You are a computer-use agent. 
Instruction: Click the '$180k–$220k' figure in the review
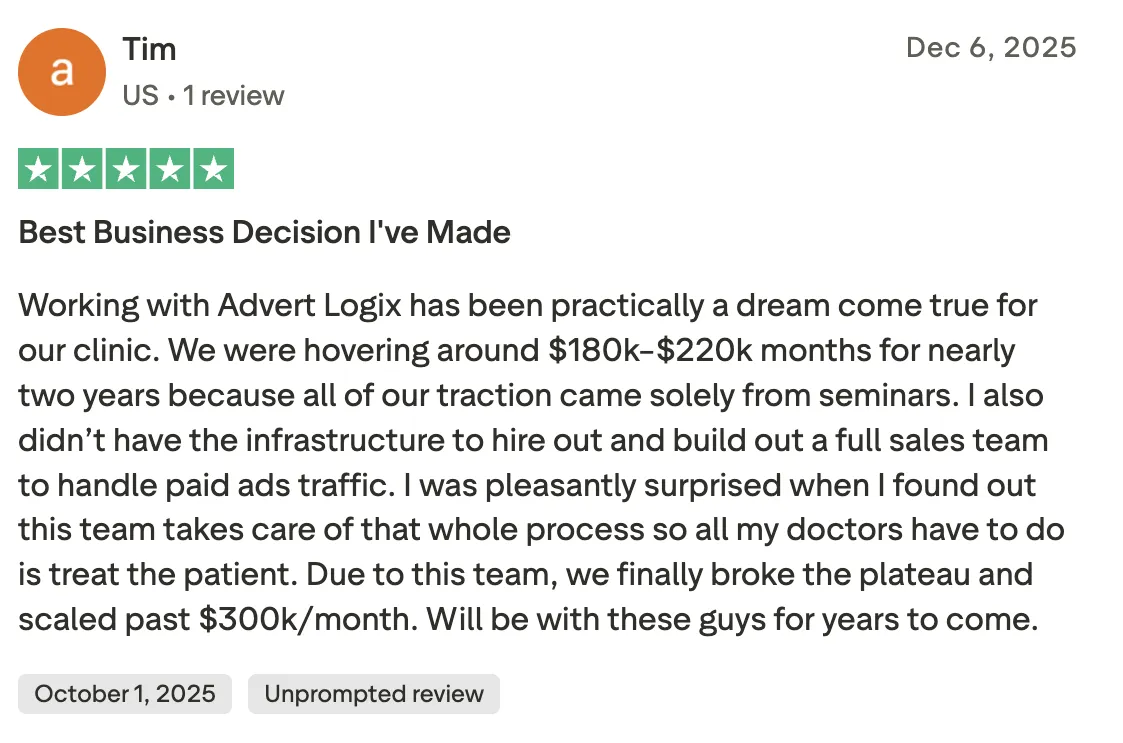[650, 350]
